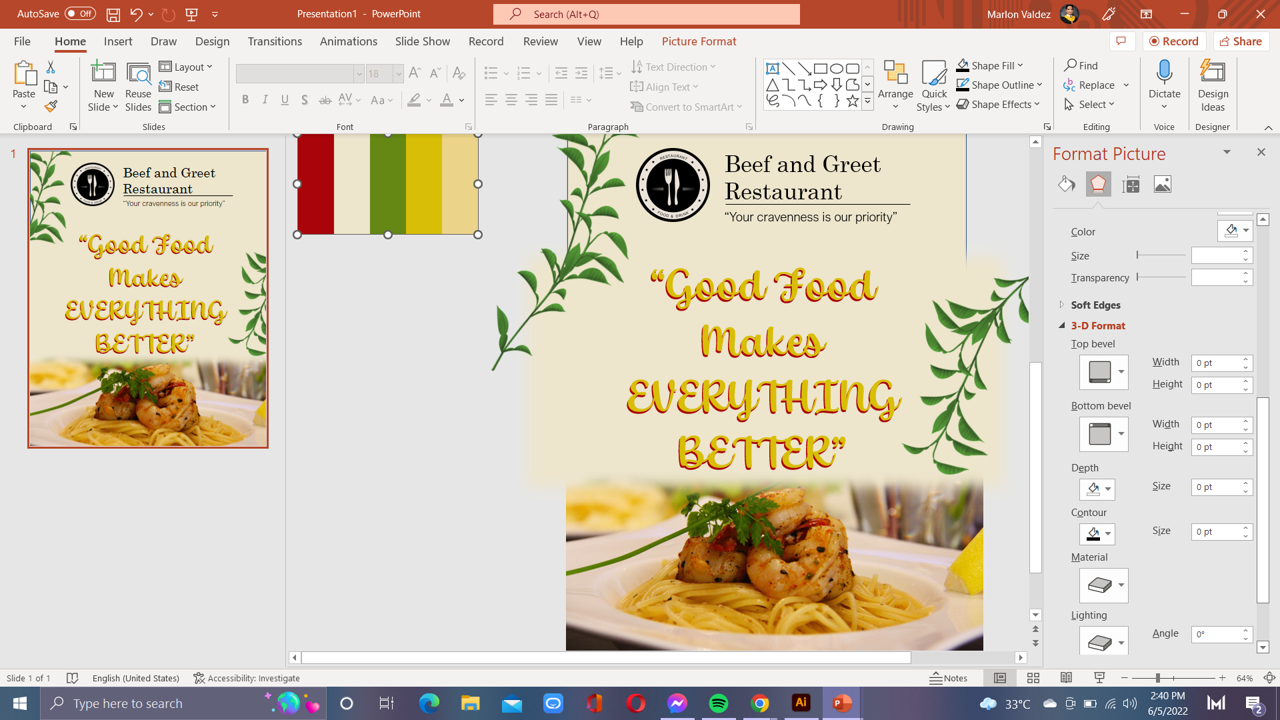Adjust the glow Transparency slider
1280x720 pixels.
point(1160,277)
